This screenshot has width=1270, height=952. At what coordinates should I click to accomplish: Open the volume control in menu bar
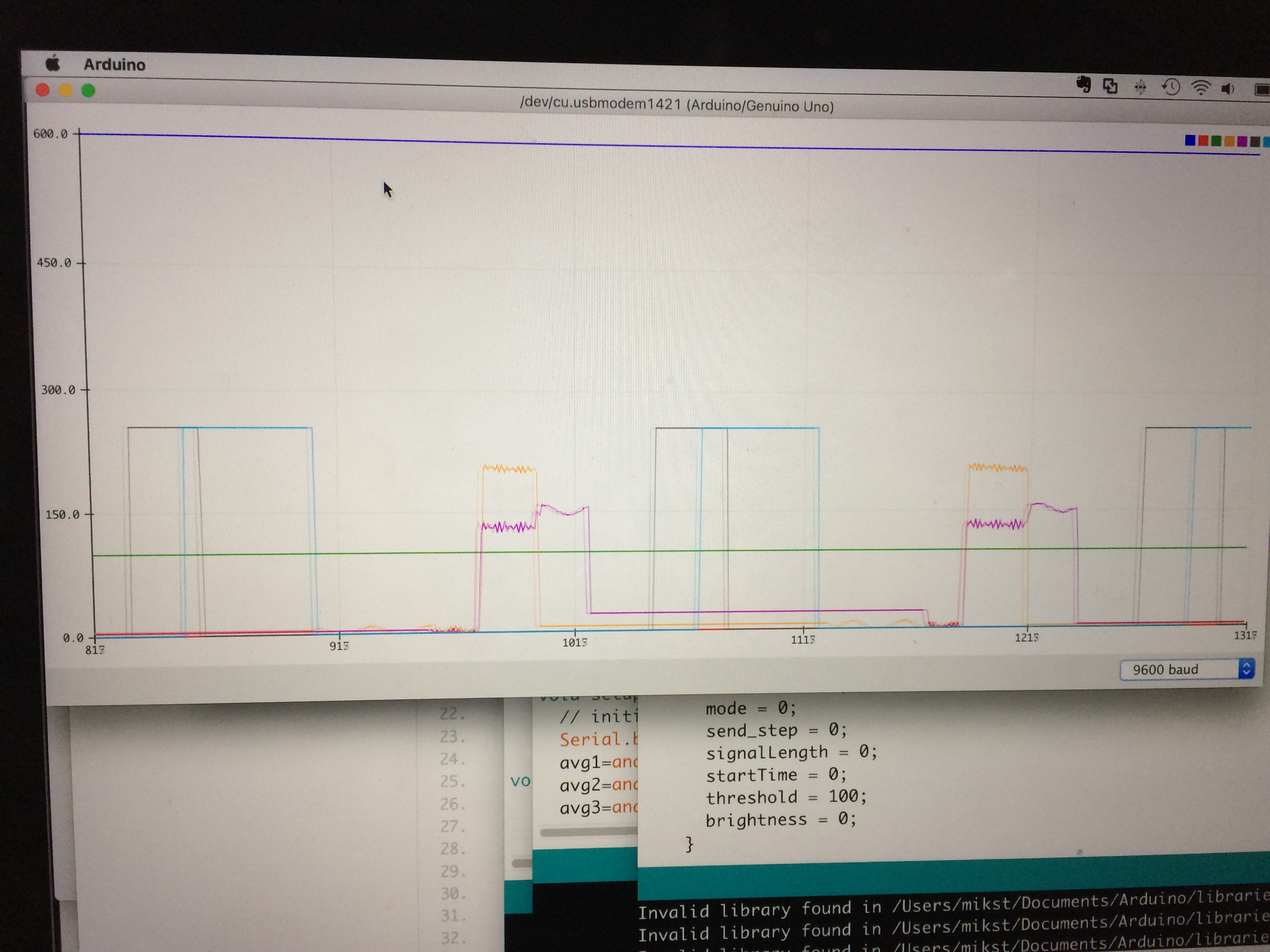[x=1228, y=89]
